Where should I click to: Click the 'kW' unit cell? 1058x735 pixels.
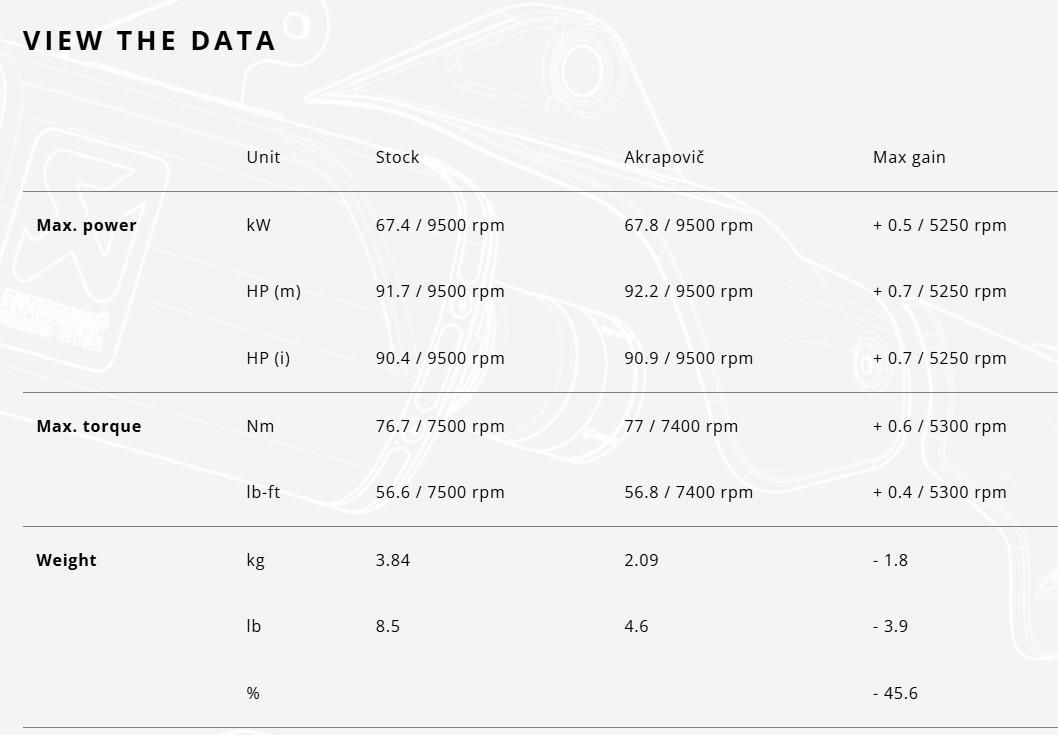point(258,225)
